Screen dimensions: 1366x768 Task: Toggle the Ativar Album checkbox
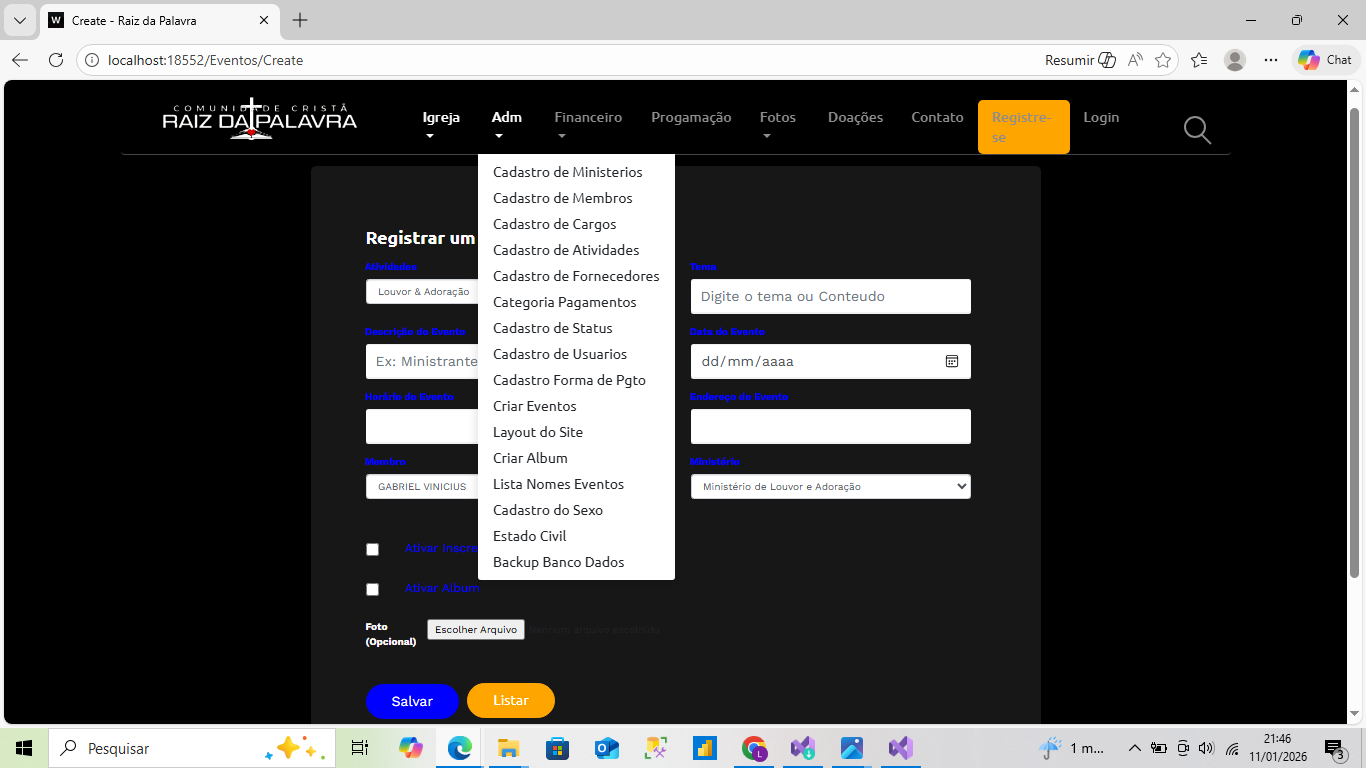(372, 589)
